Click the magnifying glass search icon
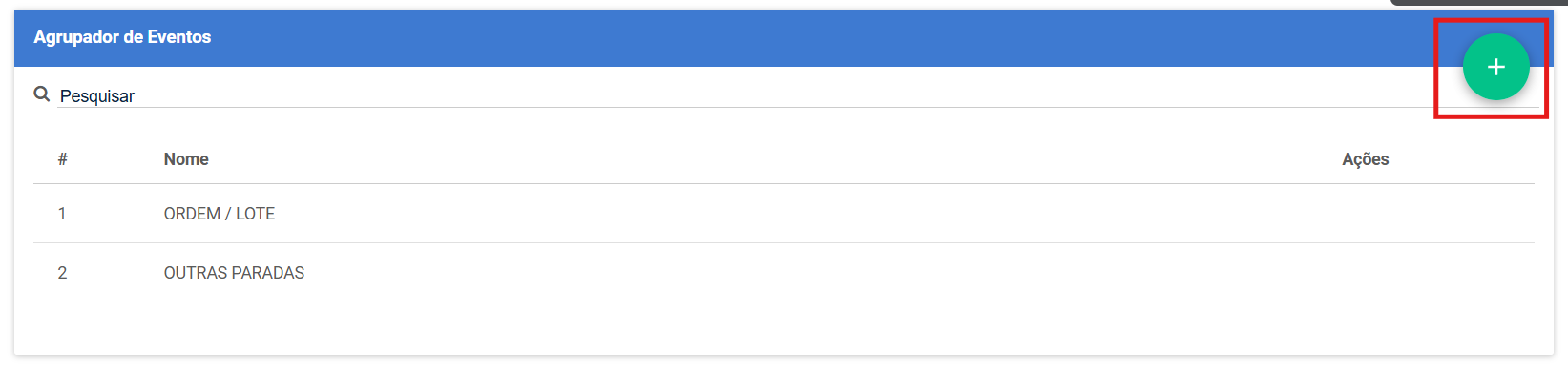The image size is (1568, 375). tap(41, 94)
